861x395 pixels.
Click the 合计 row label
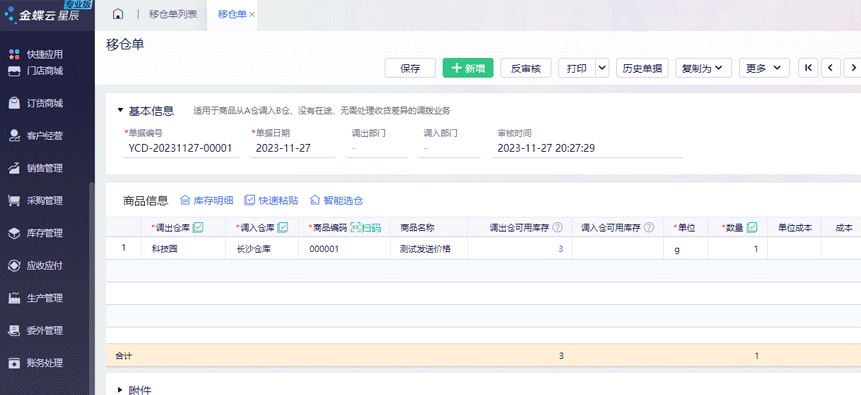click(124, 355)
